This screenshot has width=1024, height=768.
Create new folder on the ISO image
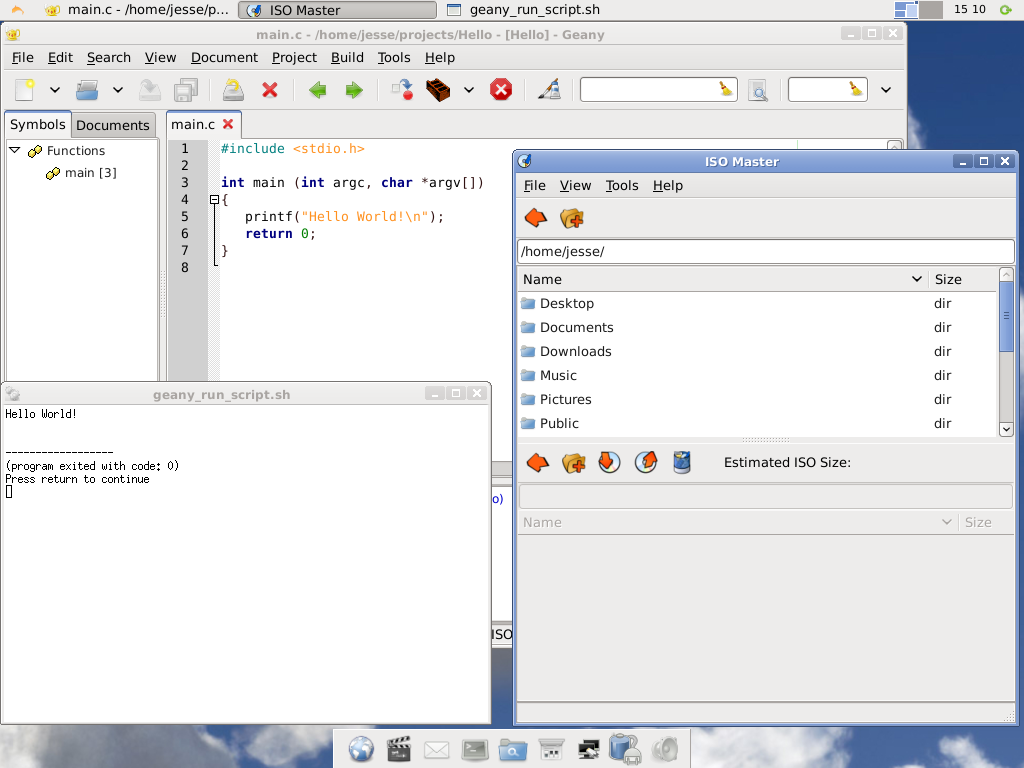574,463
